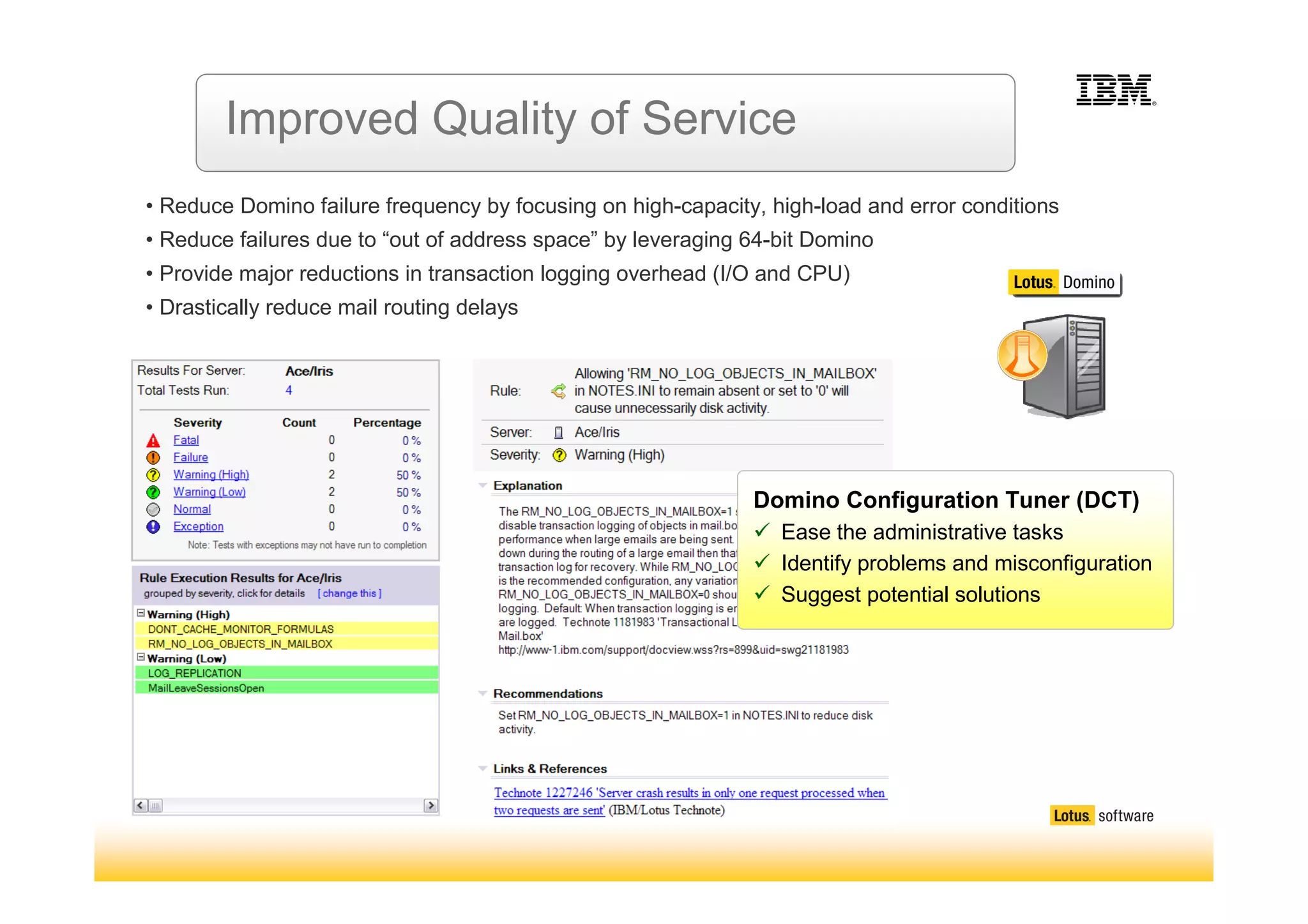The width and height of the screenshot is (1308, 924).
Task: Open the Failure severity link
Action: click(190, 457)
